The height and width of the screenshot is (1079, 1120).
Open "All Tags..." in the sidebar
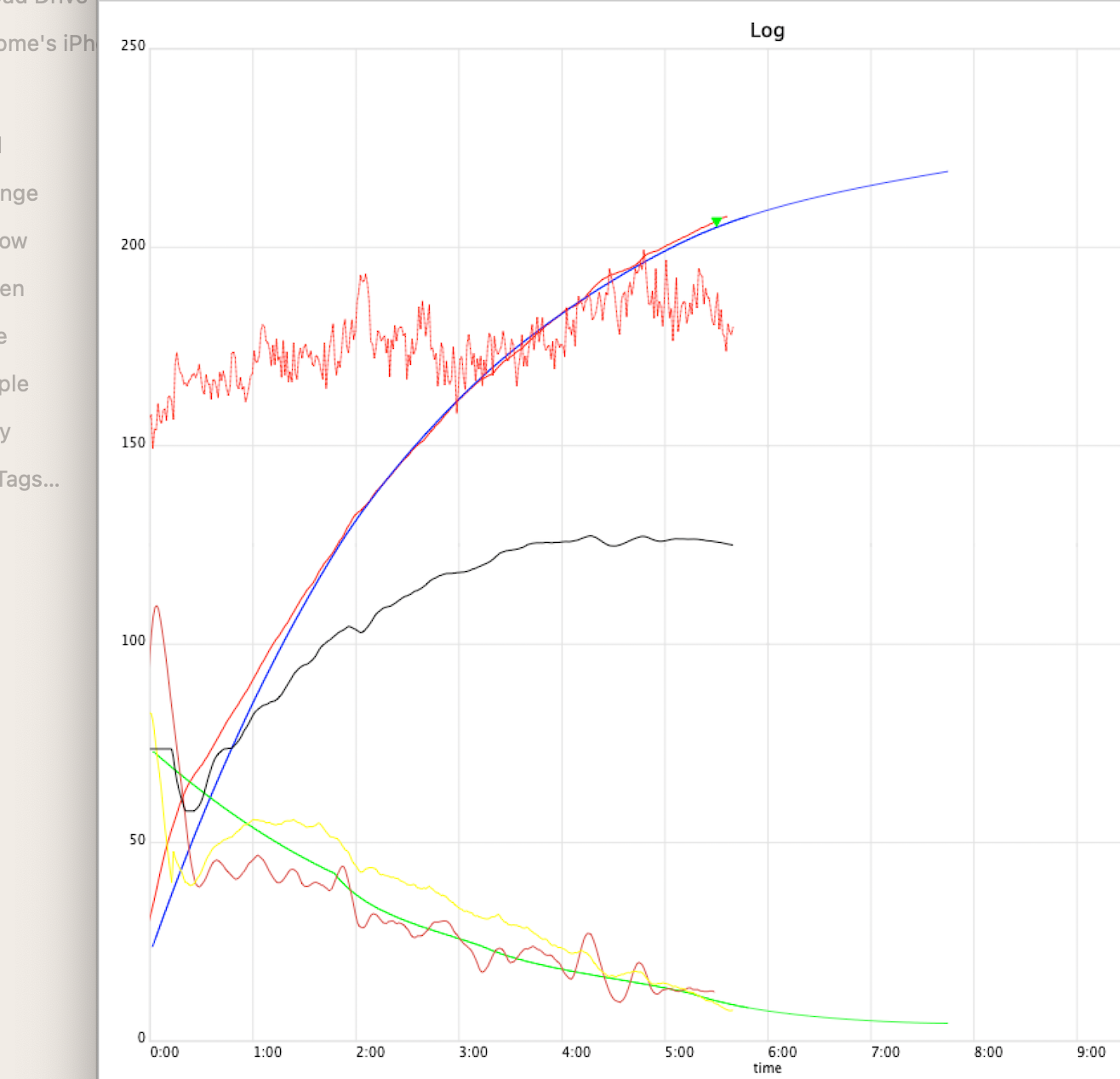(x=29, y=479)
